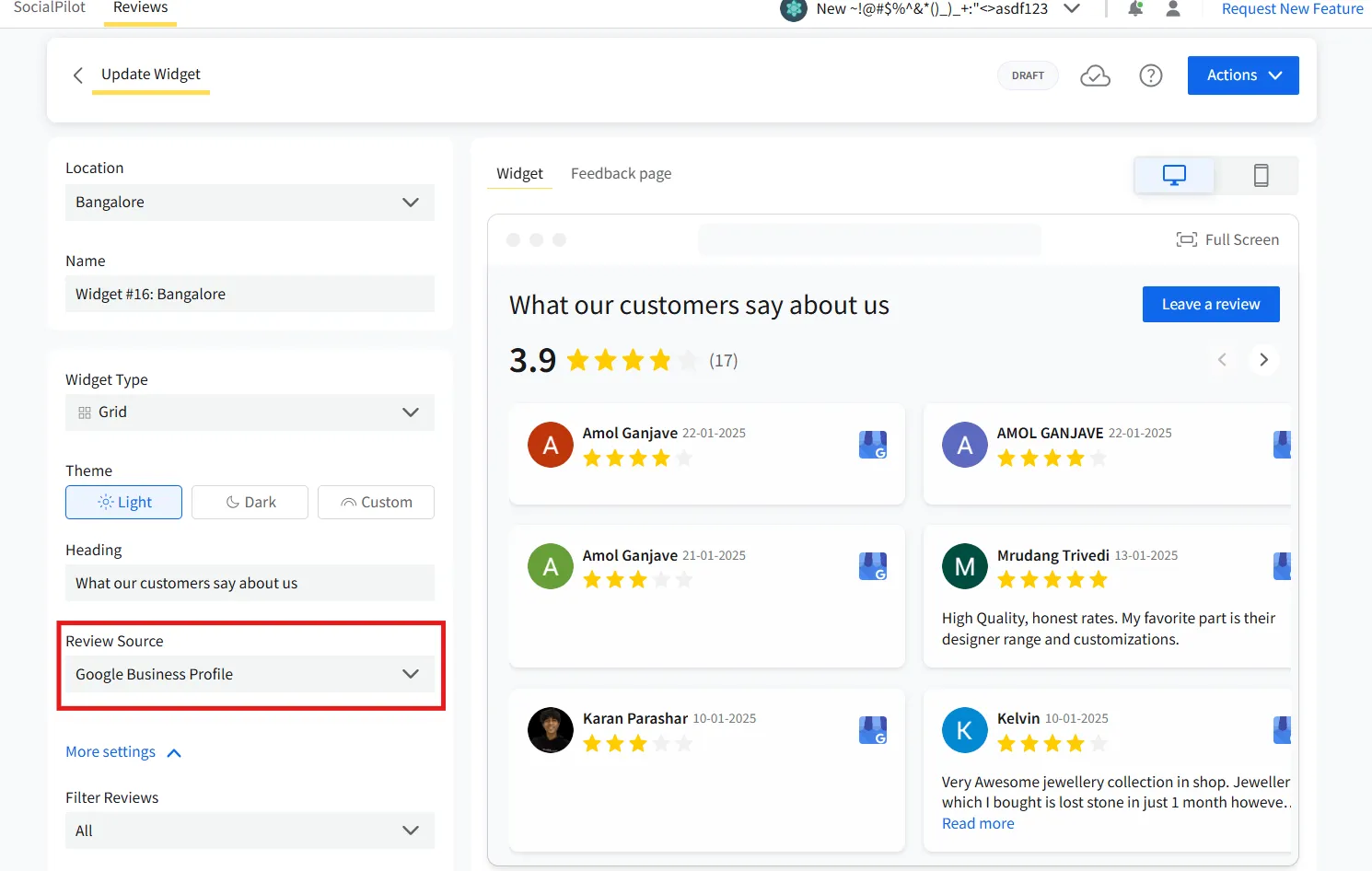Open the Location dropdown showing Bangalore
The image size is (1372, 871).
250,202
